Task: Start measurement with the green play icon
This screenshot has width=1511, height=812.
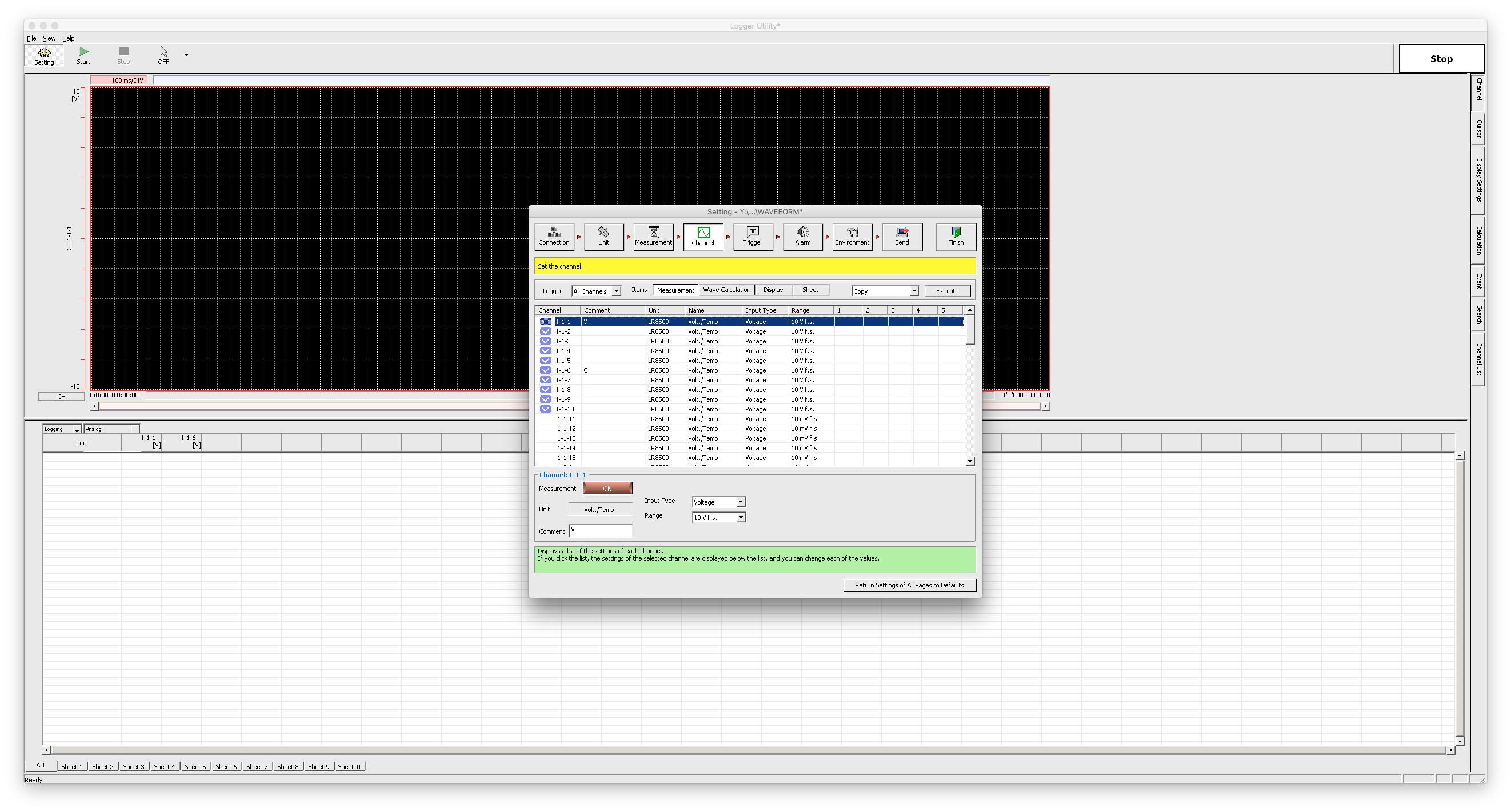Action: click(83, 51)
